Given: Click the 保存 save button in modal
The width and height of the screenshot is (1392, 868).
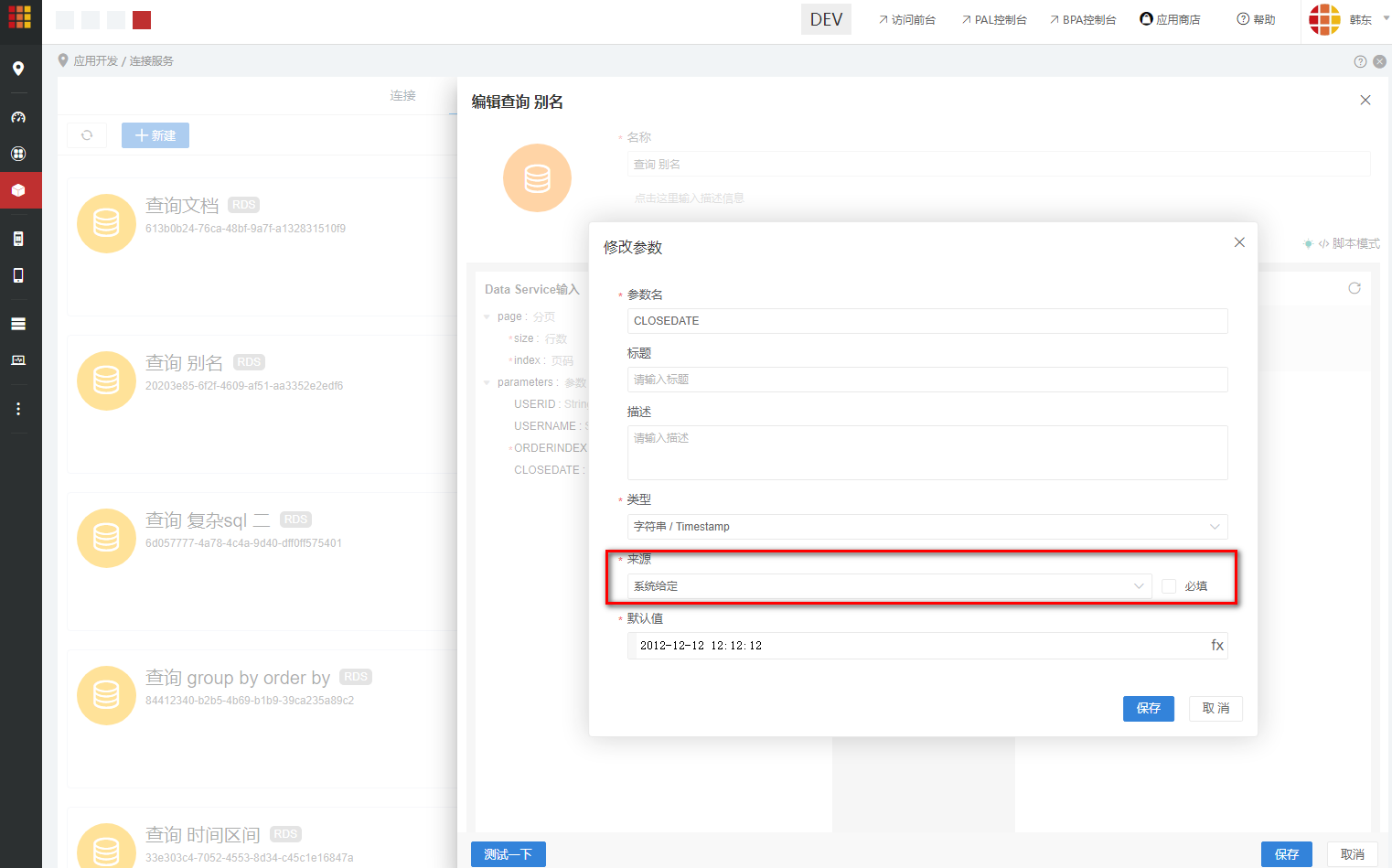Looking at the screenshot, I should tap(1148, 708).
